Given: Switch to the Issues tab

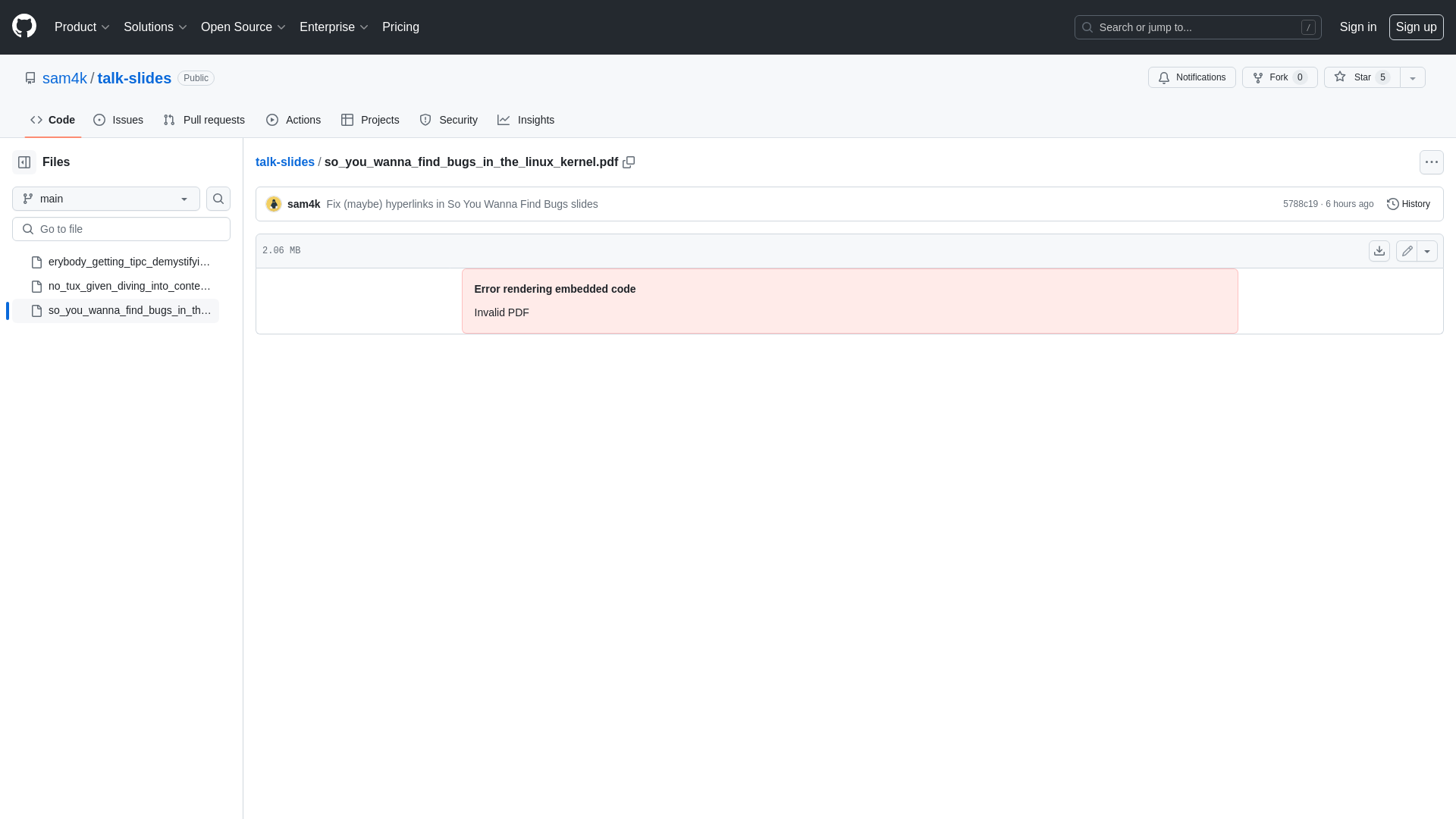Looking at the screenshot, I should pos(118,120).
